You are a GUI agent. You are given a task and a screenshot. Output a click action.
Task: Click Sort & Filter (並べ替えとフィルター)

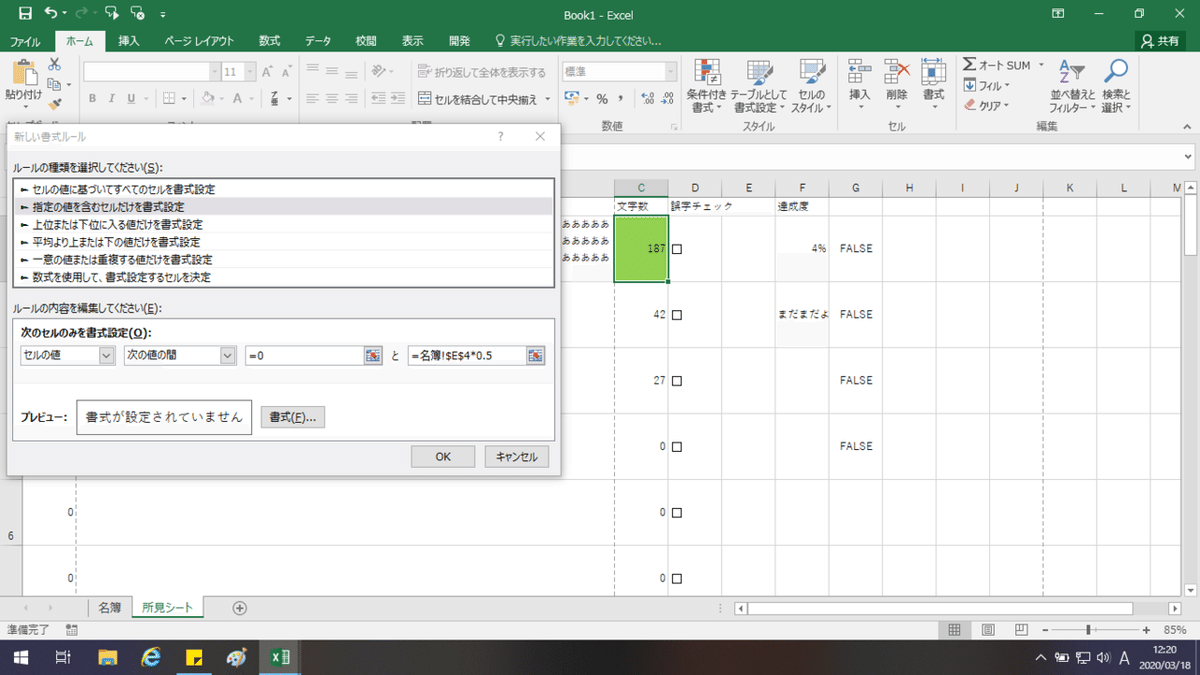pyautogui.click(x=1072, y=85)
